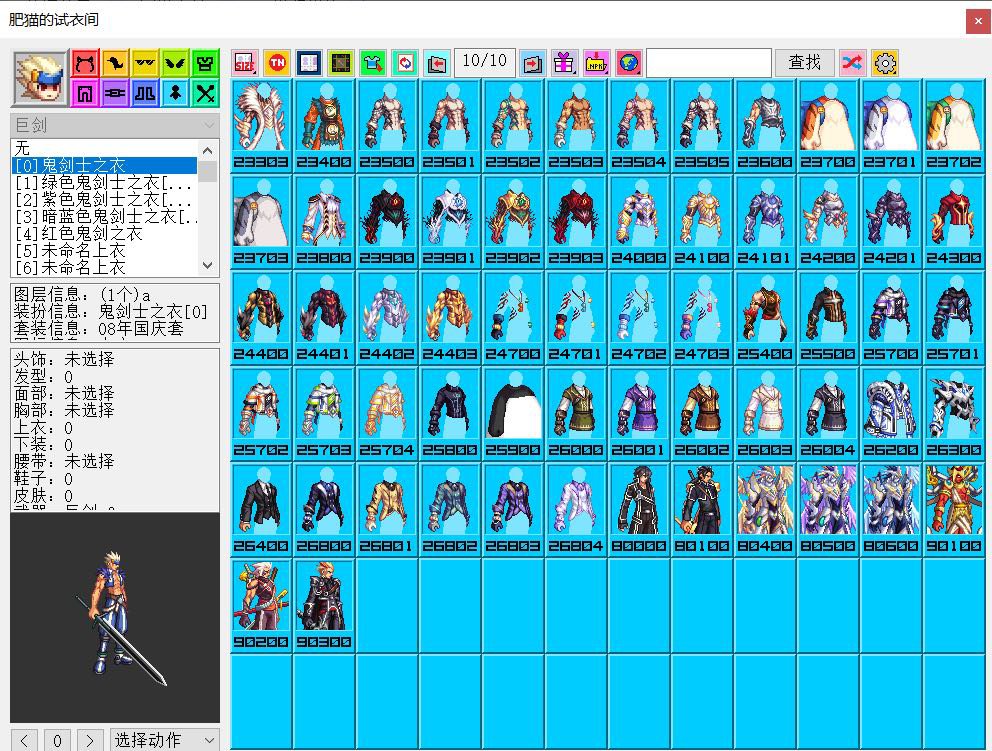Click the red TN toolbar icon

[277, 63]
